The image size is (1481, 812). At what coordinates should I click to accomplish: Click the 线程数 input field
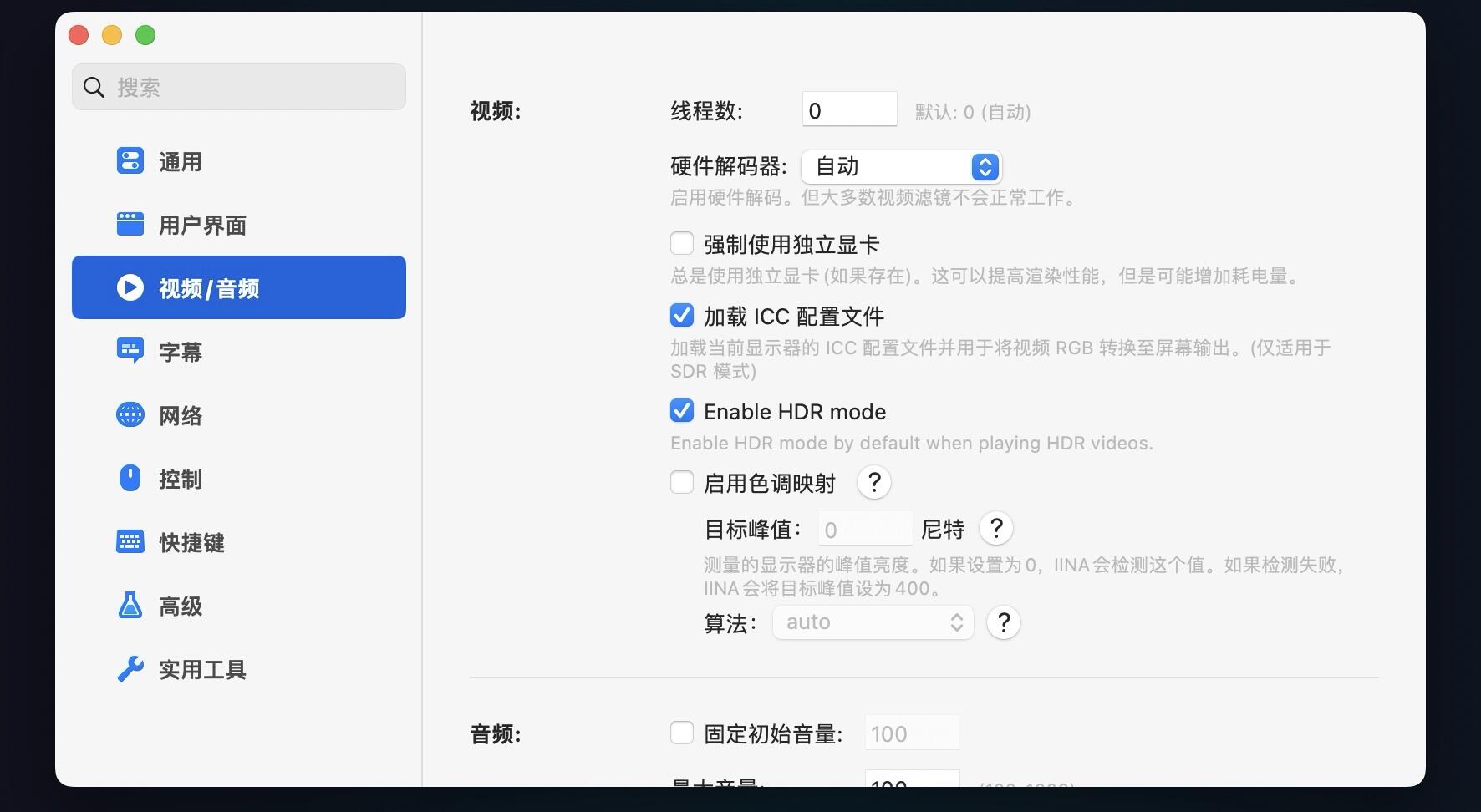click(x=850, y=109)
